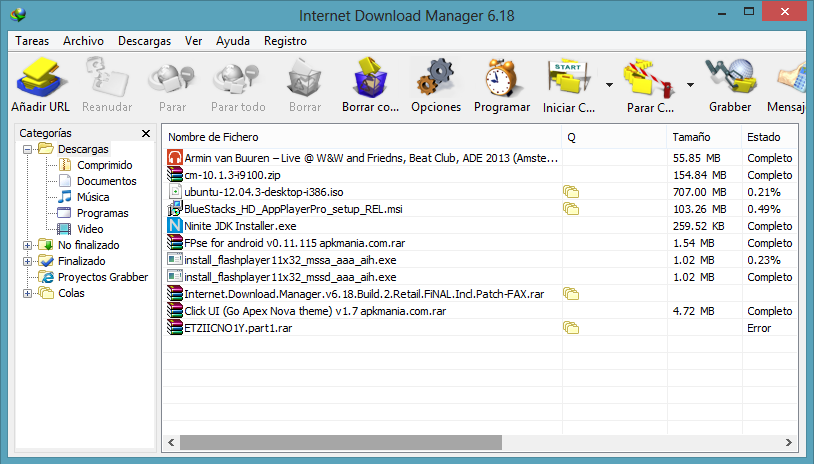The width and height of the screenshot is (814, 464).
Task: Collapse the Descargas tree node
Action: point(28,149)
